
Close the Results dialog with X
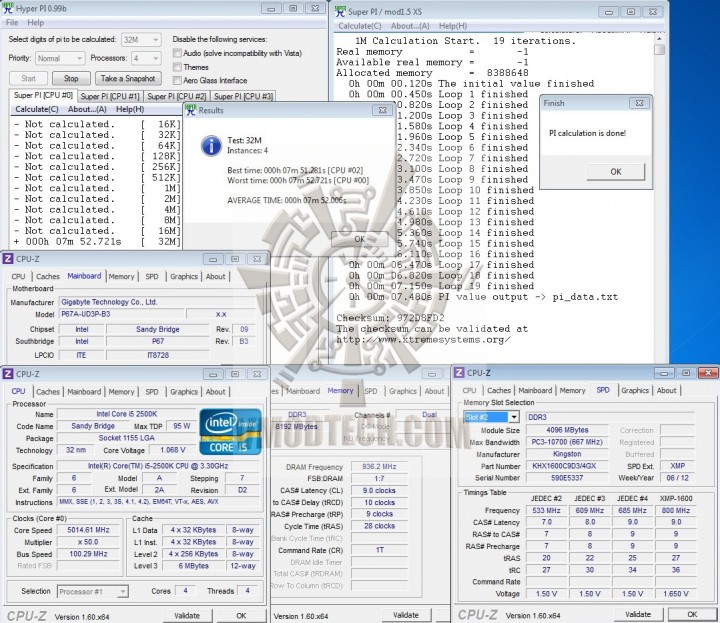coord(382,110)
